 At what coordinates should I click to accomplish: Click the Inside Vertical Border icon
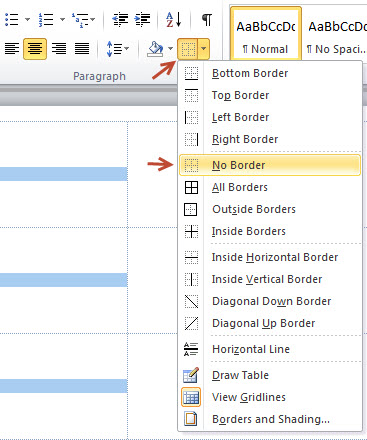(191, 279)
